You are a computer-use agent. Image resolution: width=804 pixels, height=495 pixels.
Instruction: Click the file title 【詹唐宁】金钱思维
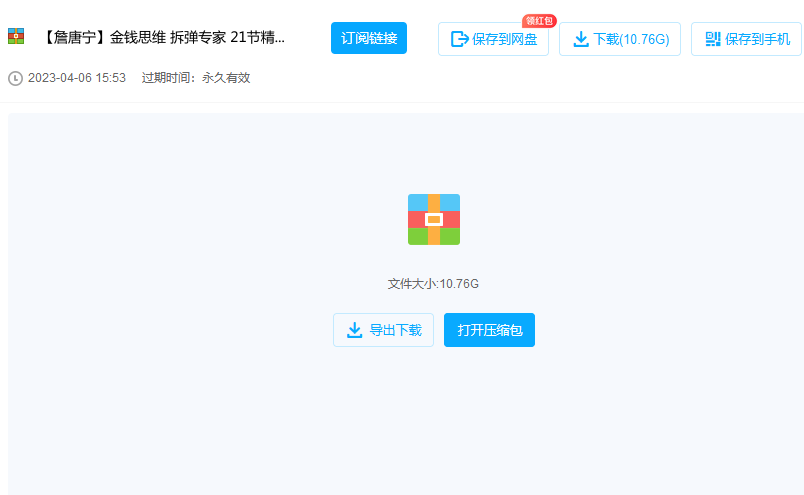(164, 37)
